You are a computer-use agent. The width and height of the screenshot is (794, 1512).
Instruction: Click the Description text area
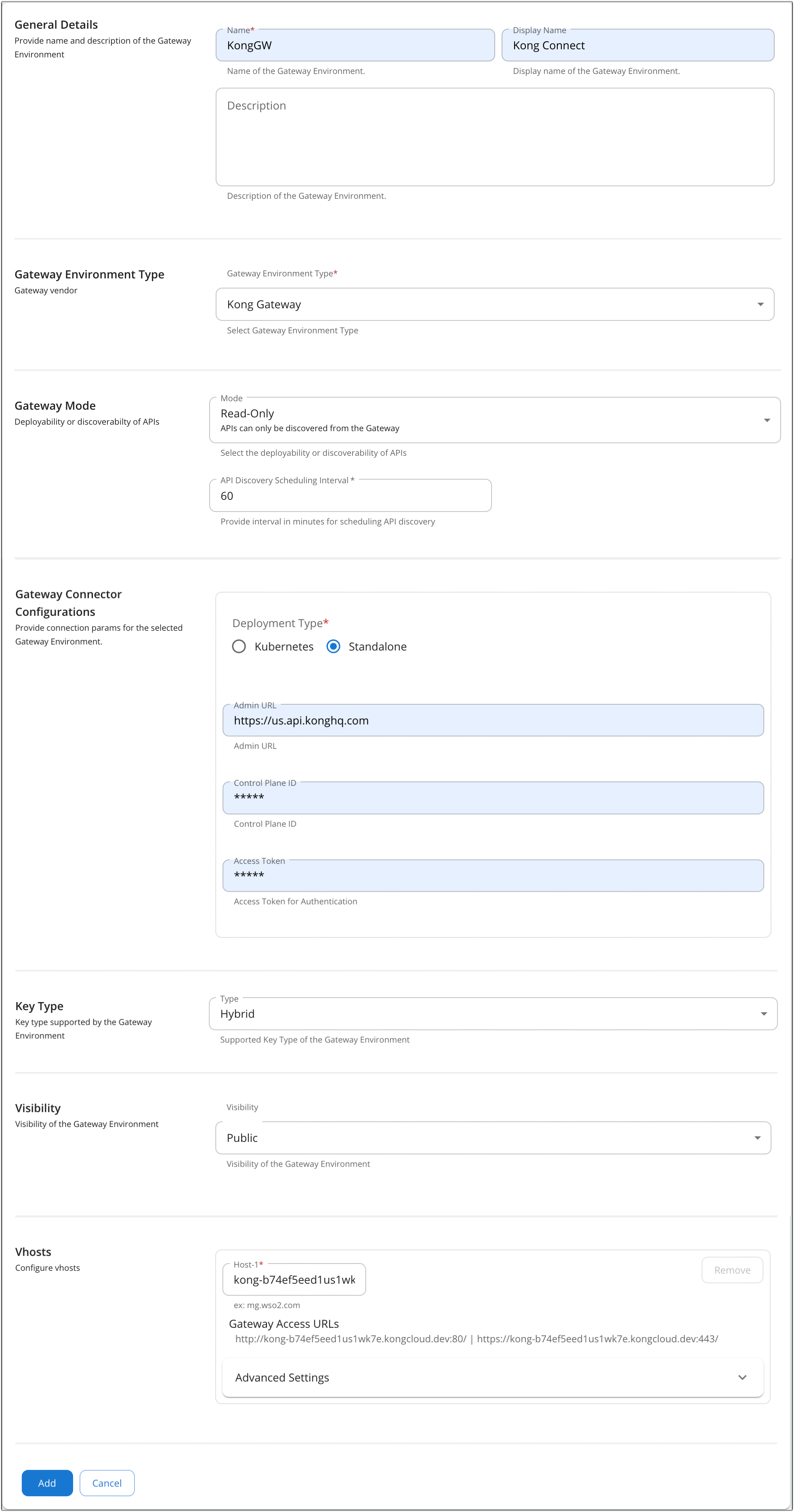(x=494, y=137)
